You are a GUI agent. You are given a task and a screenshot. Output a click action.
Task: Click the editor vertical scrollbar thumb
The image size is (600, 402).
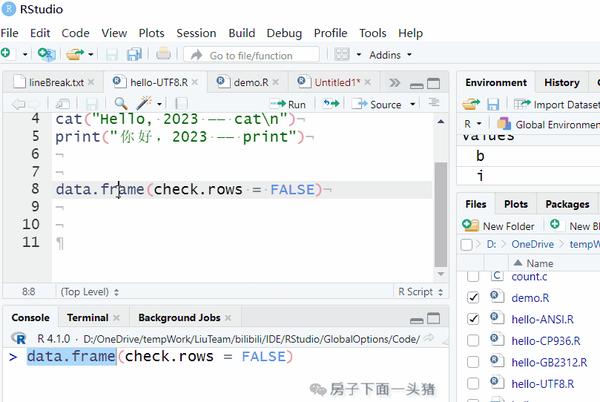[441, 215]
